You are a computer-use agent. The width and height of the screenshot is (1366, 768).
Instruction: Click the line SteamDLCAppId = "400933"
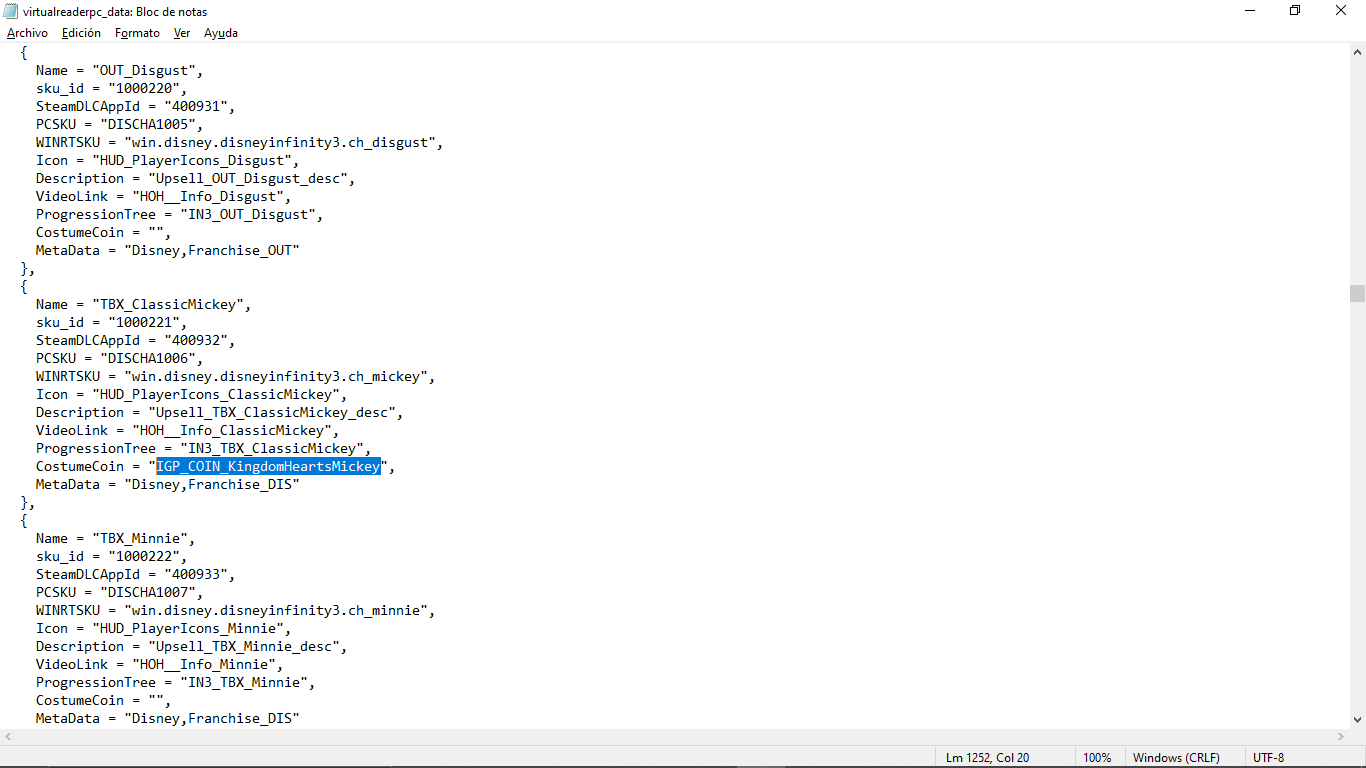click(x=136, y=575)
